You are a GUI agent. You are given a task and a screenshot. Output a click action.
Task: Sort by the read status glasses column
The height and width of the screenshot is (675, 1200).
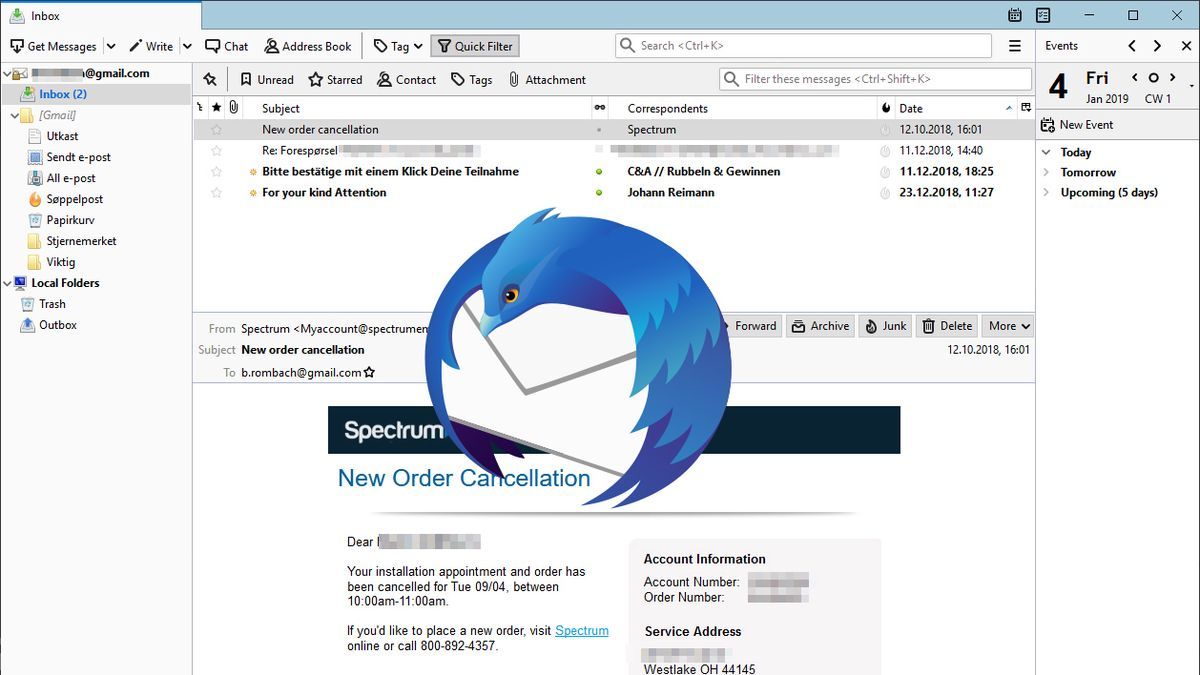(600, 108)
